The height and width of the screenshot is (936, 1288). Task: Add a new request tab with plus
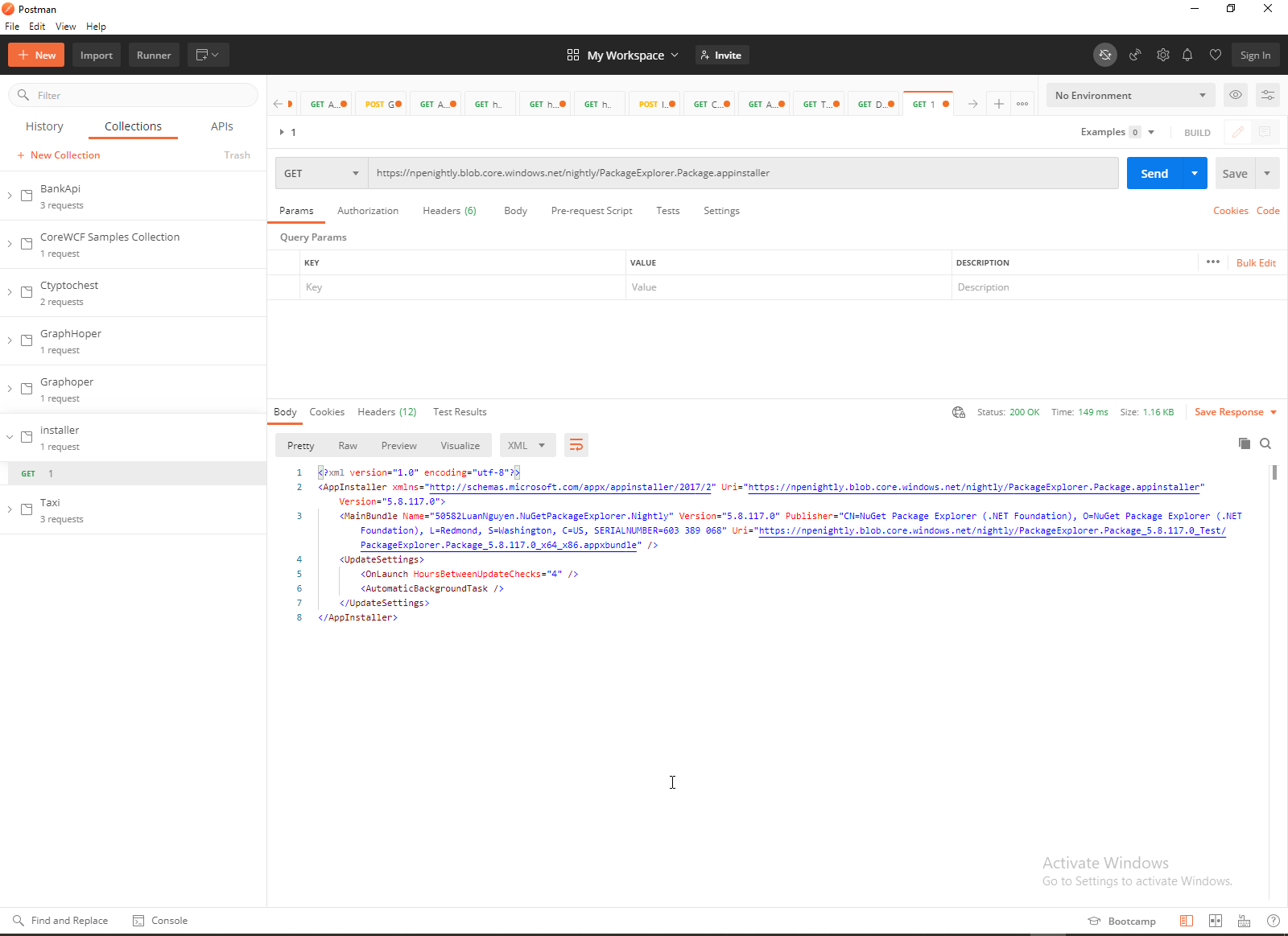pyautogui.click(x=998, y=104)
